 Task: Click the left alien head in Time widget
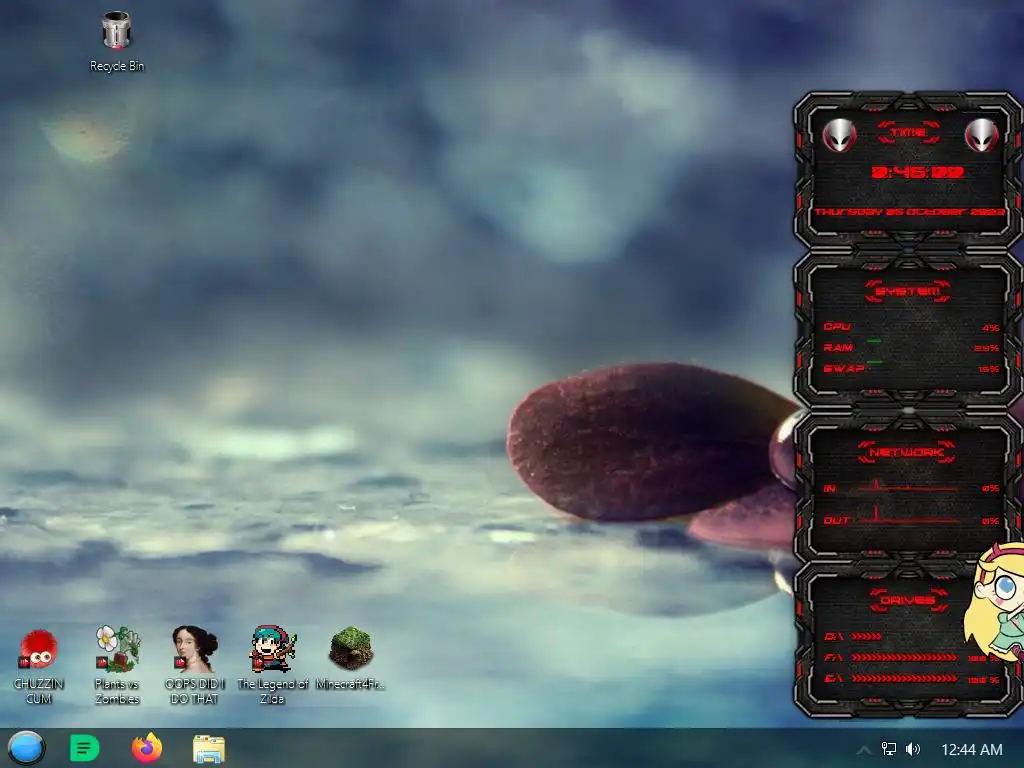pyautogui.click(x=839, y=136)
